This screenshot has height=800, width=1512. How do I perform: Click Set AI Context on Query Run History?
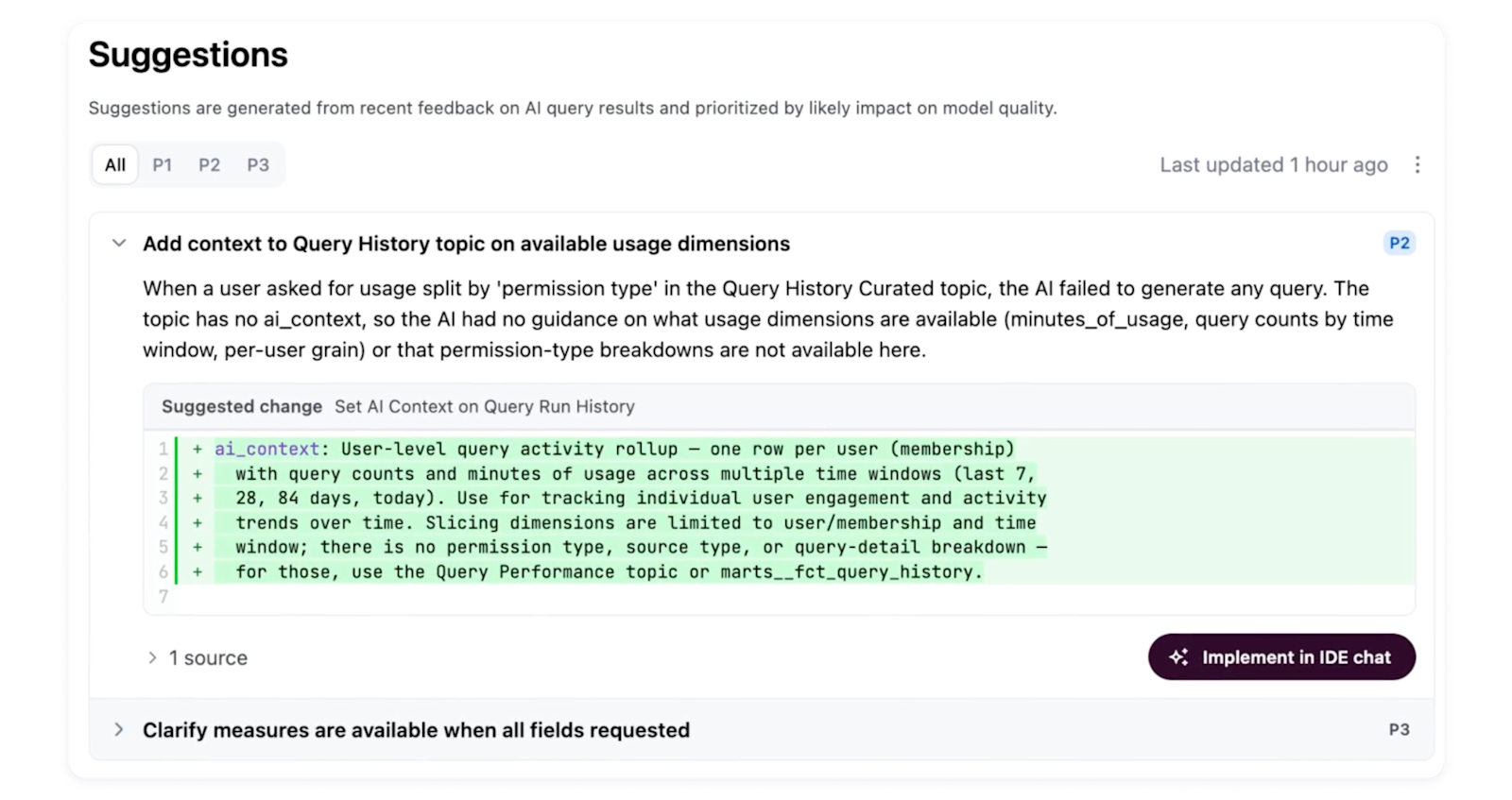tap(485, 406)
